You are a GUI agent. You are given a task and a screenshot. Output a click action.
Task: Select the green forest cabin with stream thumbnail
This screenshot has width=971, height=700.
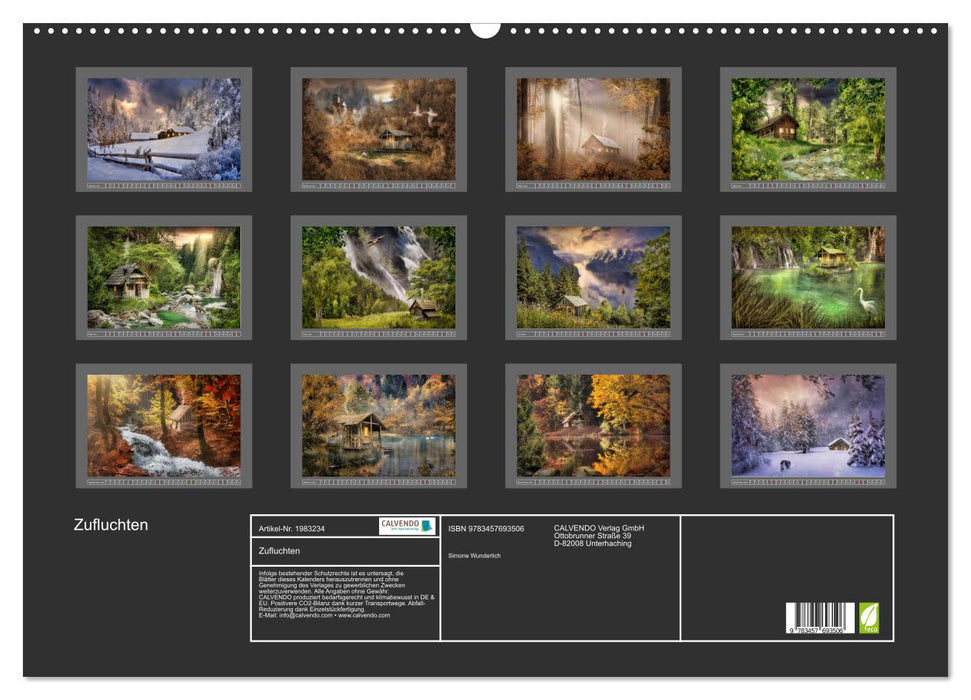tap(807, 129)
